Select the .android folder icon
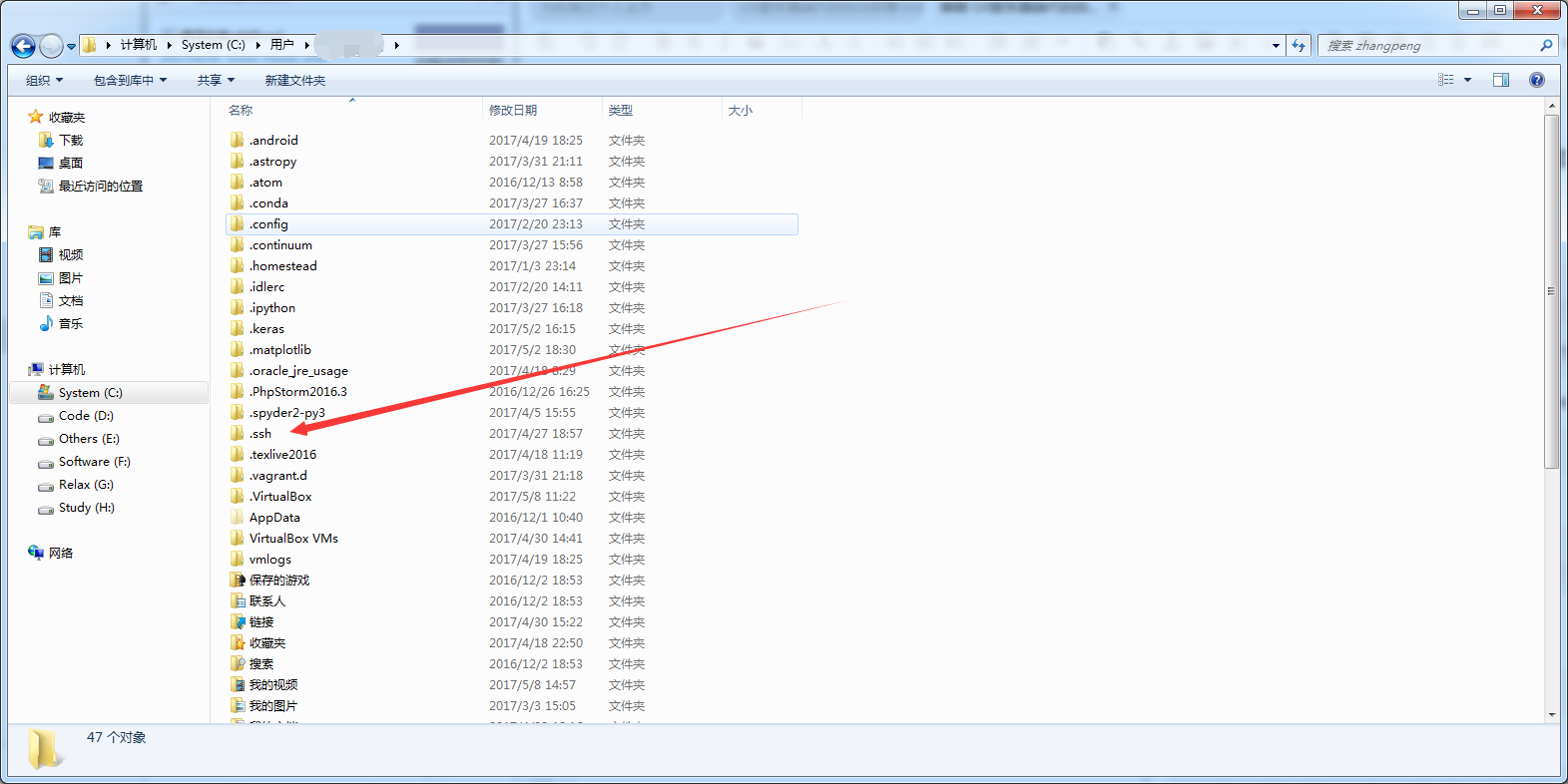Viewport: 1568px width, 784px height. point(238,140)
